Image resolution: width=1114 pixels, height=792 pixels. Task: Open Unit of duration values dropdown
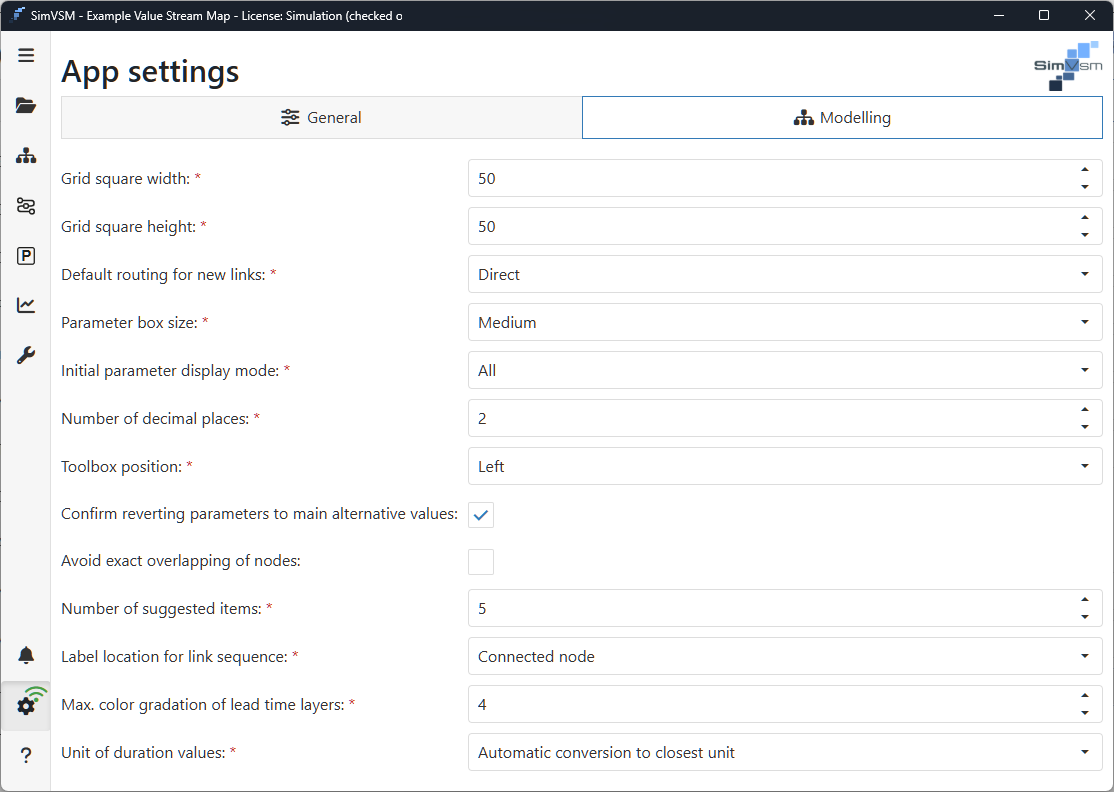pos(785,752)
